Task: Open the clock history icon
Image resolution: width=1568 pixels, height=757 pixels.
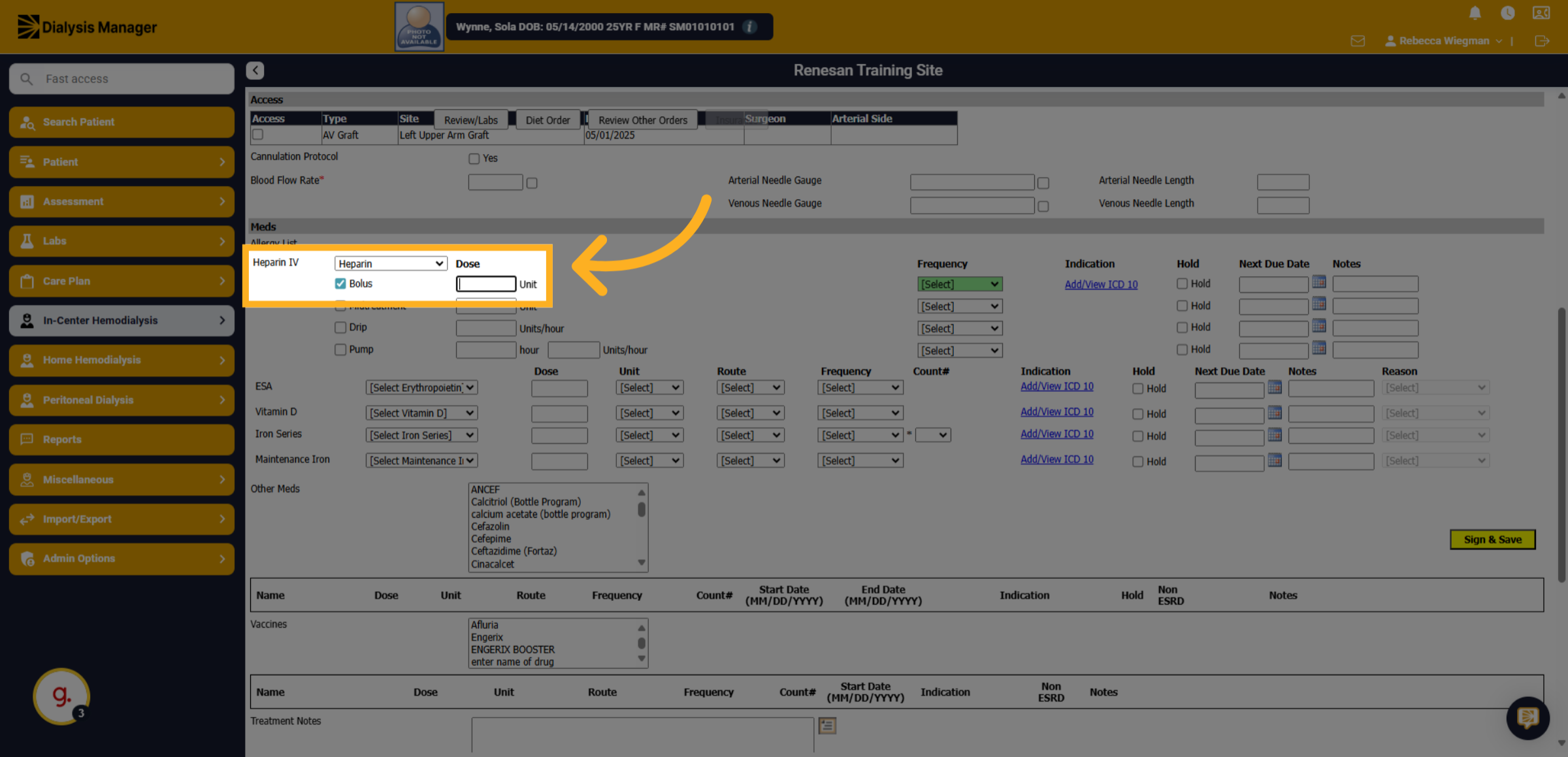Action: coord(1507,13)
